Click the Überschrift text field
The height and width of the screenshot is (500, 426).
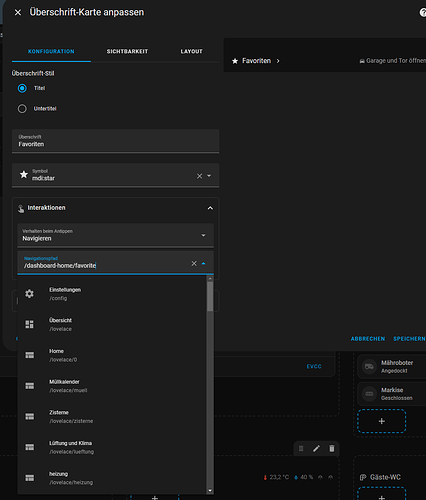coord(115,141)
